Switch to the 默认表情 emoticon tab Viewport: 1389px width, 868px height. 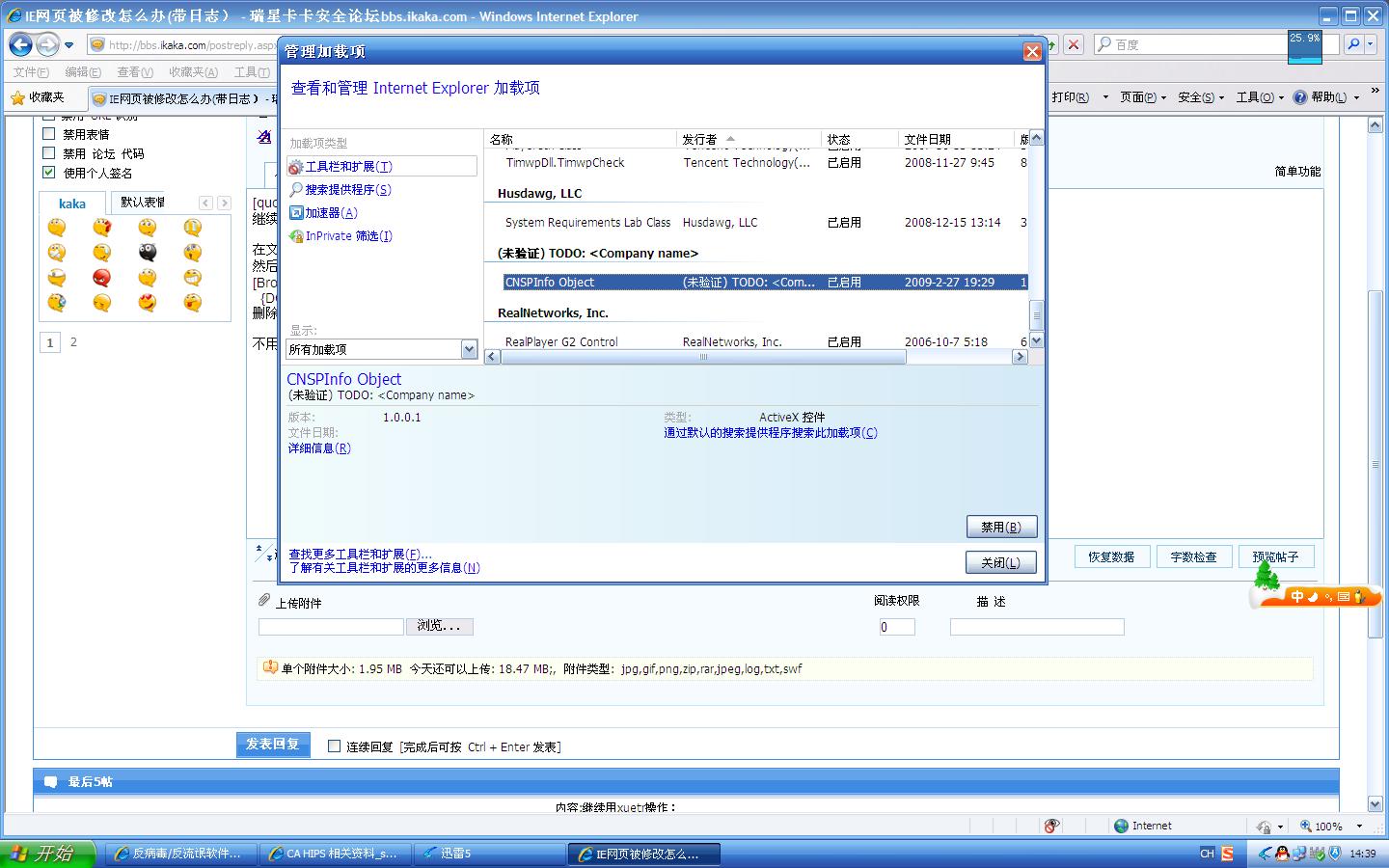[x=143, y=203]
